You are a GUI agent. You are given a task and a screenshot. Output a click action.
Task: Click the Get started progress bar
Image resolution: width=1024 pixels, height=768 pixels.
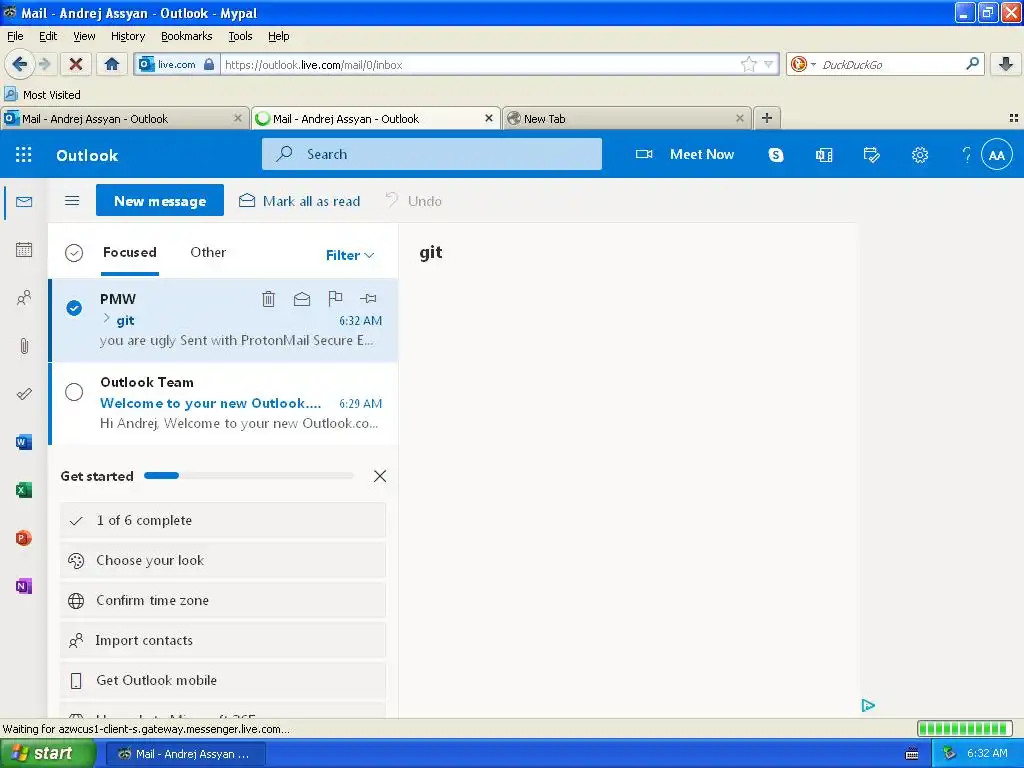249,476
